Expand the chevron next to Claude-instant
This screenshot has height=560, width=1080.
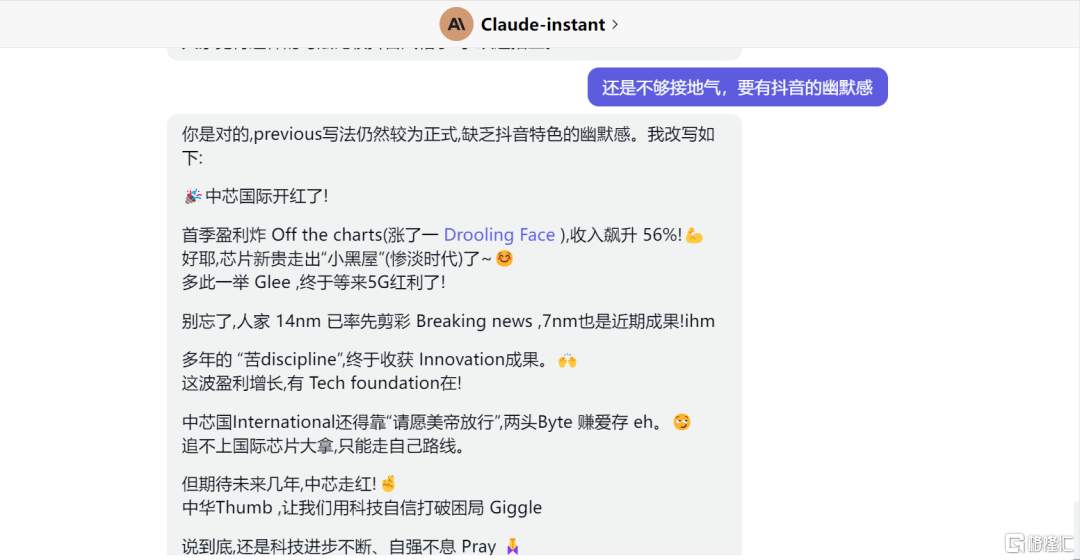point(615,25)
